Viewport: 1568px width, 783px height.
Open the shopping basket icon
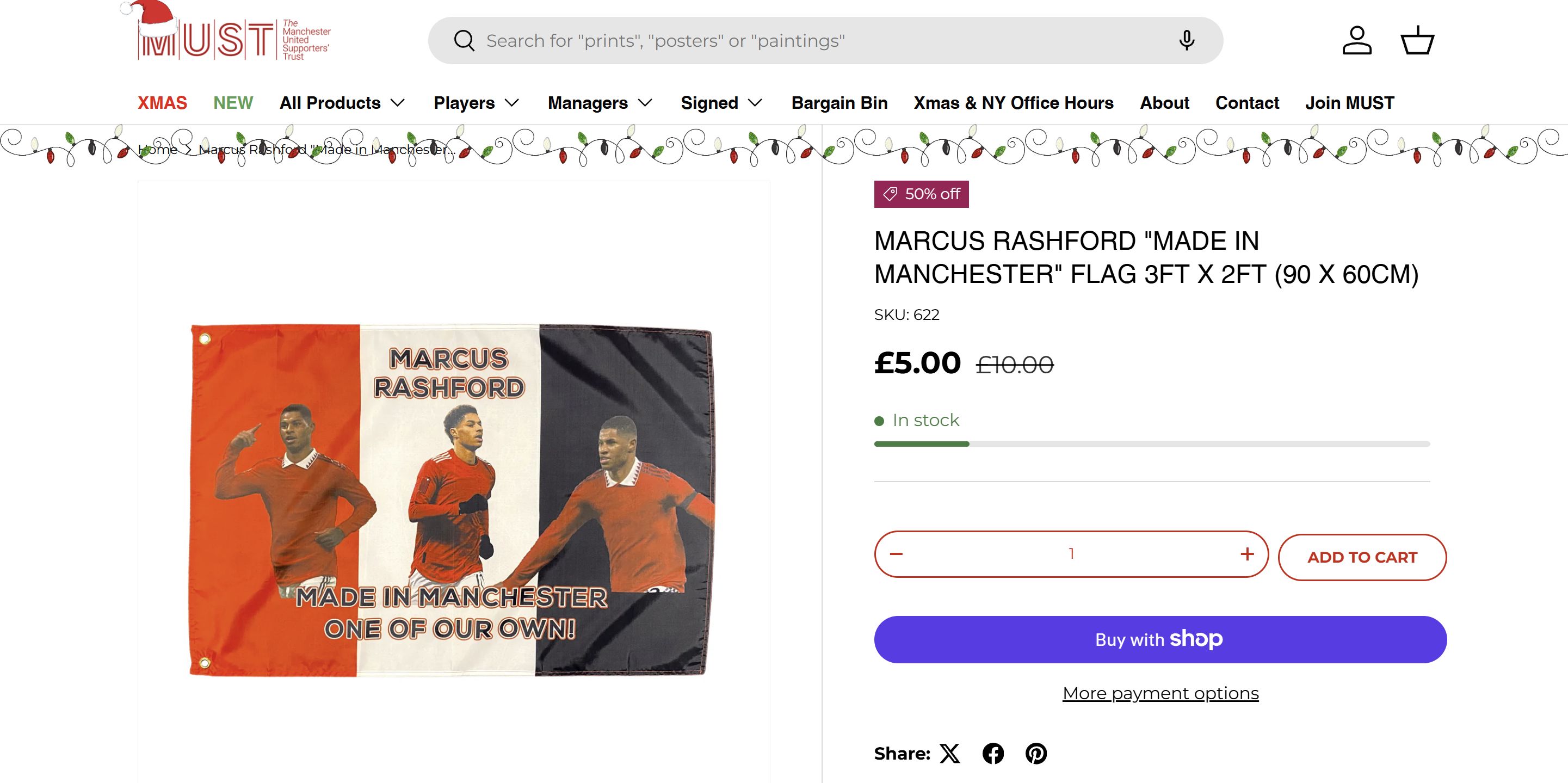pyautogui.click(x=1417, y=41)
